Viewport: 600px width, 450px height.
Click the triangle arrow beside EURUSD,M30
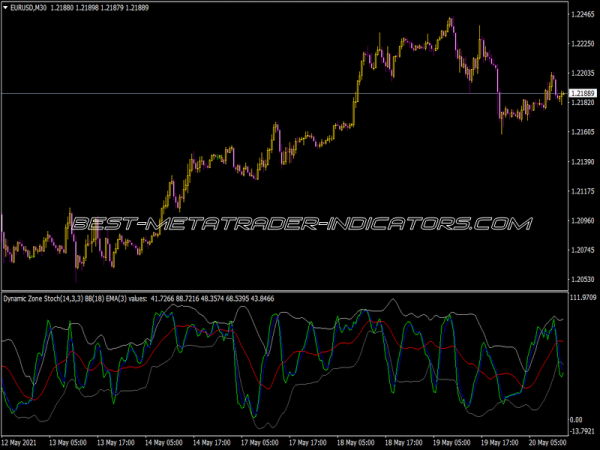6,8
